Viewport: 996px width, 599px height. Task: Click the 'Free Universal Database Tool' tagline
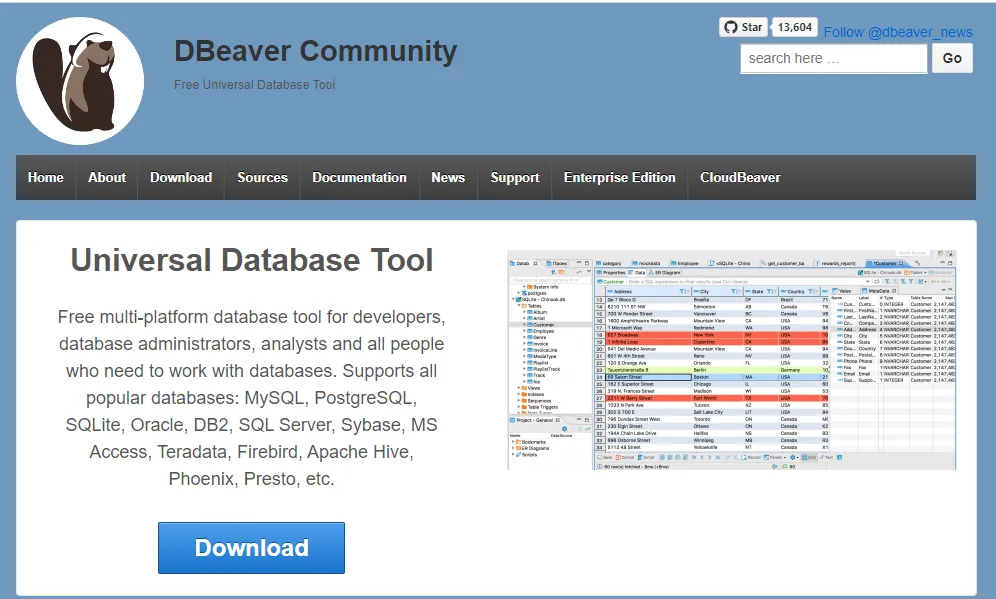click(254, 84)
